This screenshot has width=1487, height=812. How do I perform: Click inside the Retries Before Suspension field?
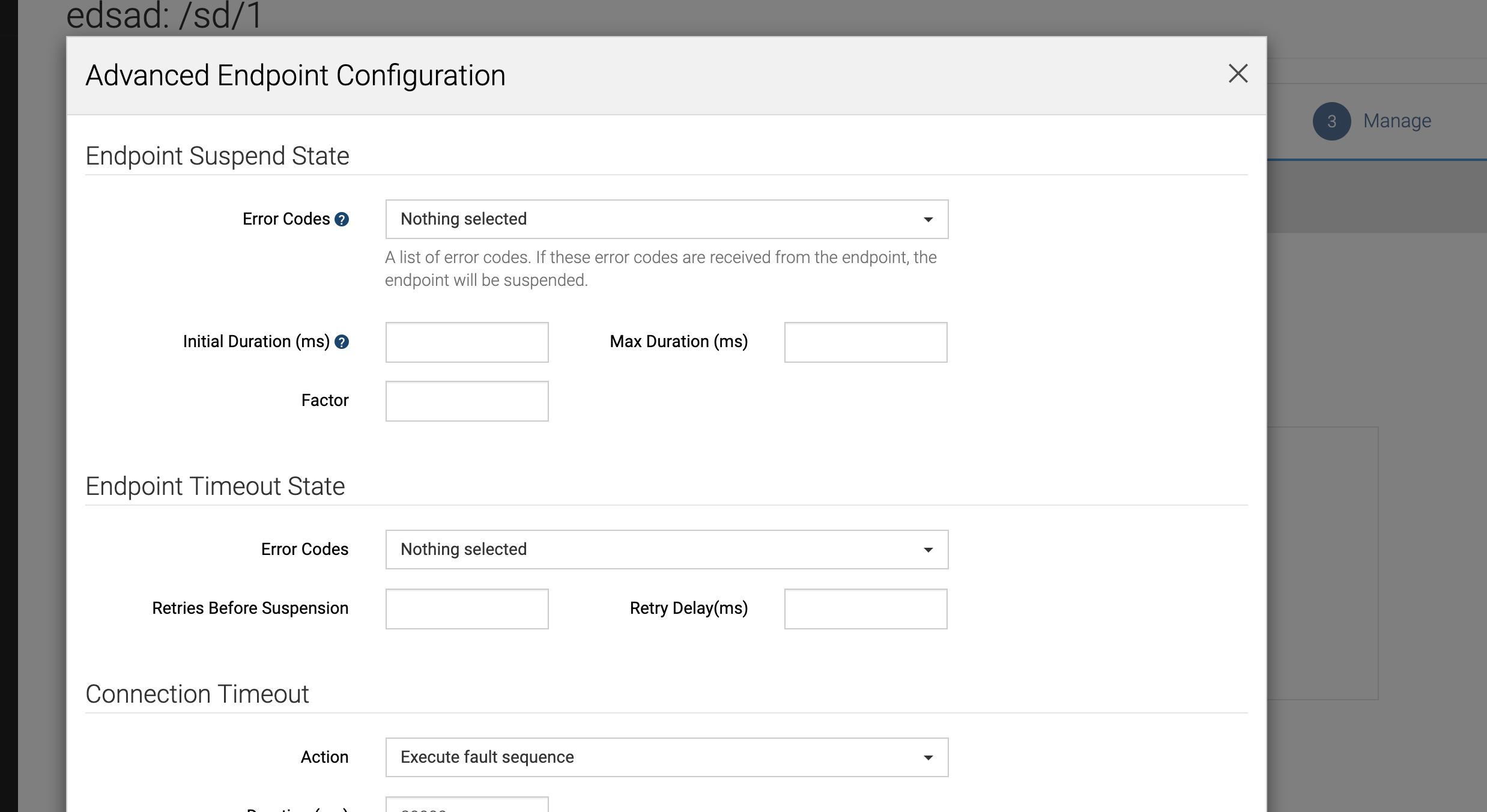pos(467,608)
